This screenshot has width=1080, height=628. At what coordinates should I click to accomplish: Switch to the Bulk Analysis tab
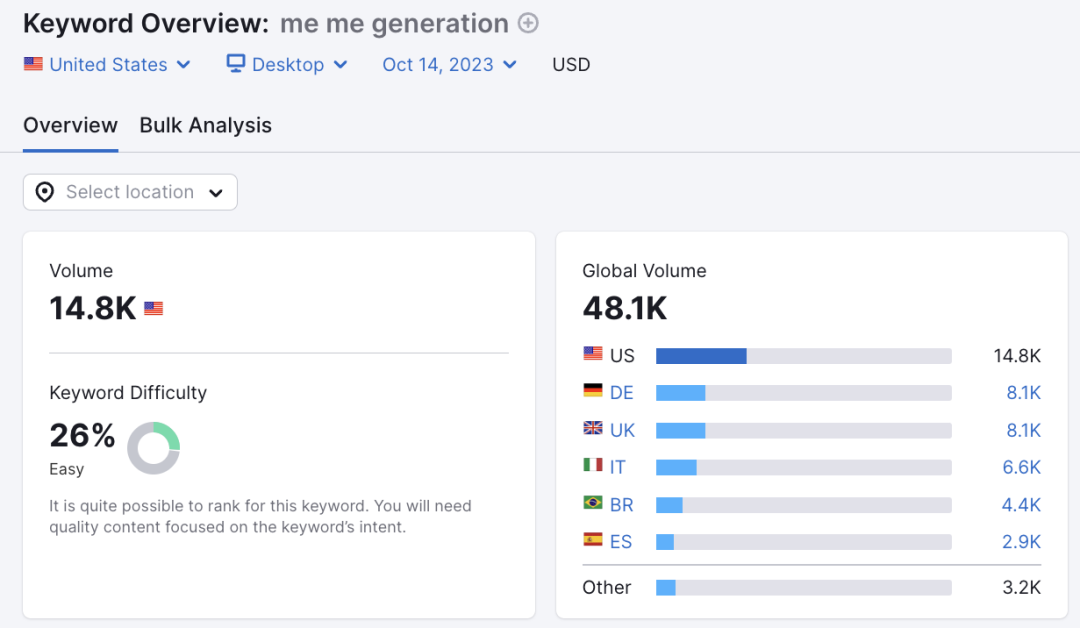(206, 126)
